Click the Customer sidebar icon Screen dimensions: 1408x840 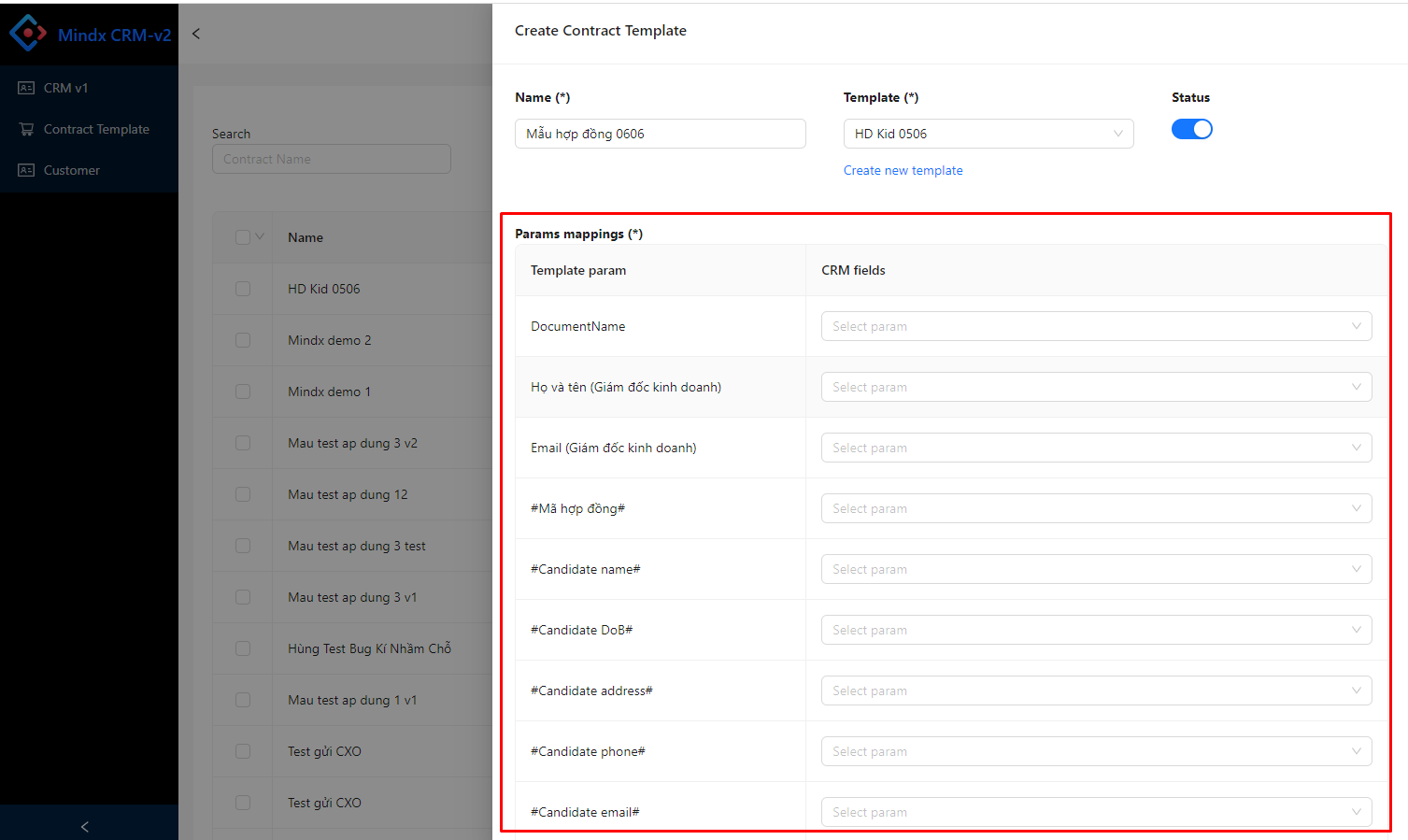click(x=26, y=170)
